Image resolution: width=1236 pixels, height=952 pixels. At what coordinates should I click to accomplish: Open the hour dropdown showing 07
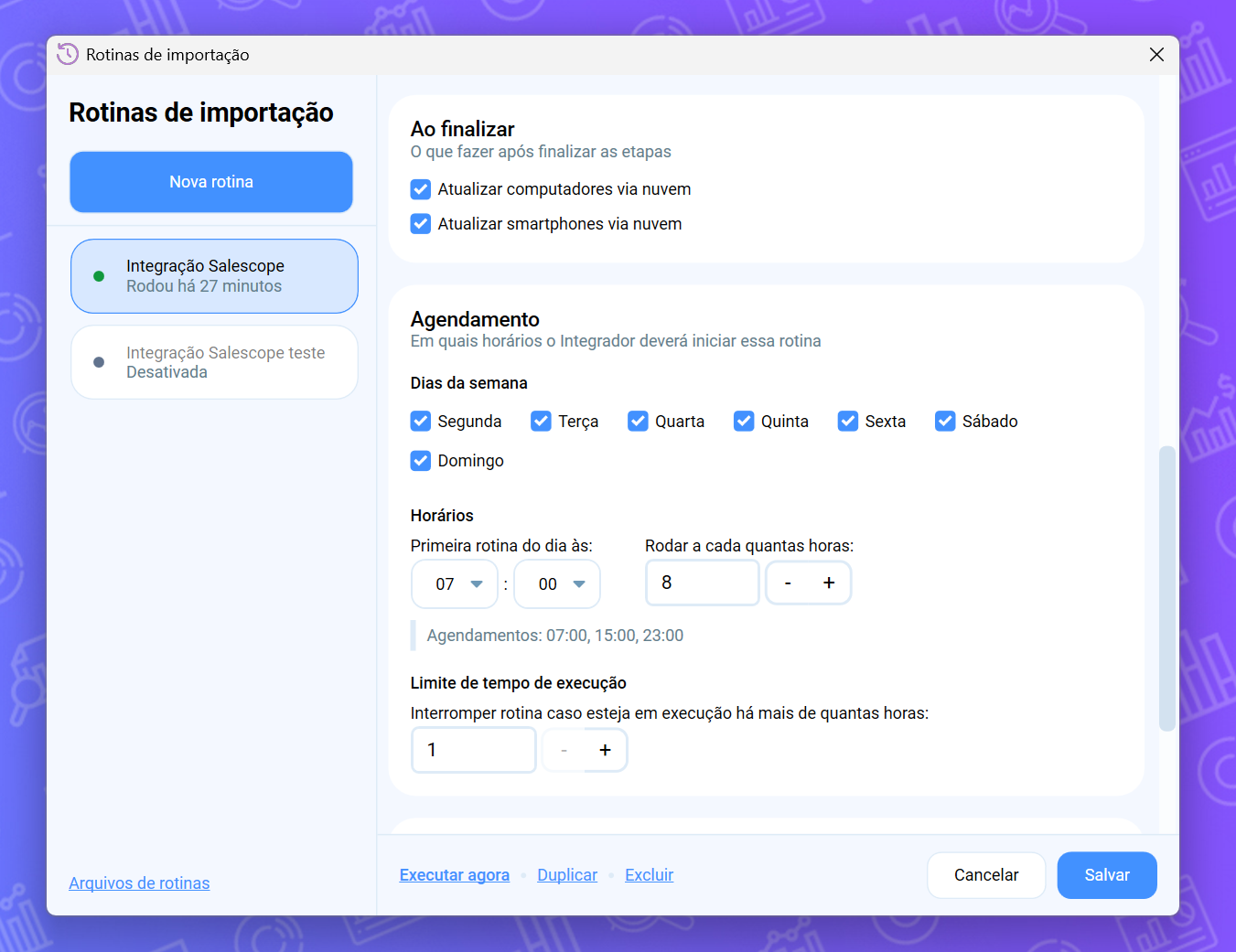[x=455, y=584]
